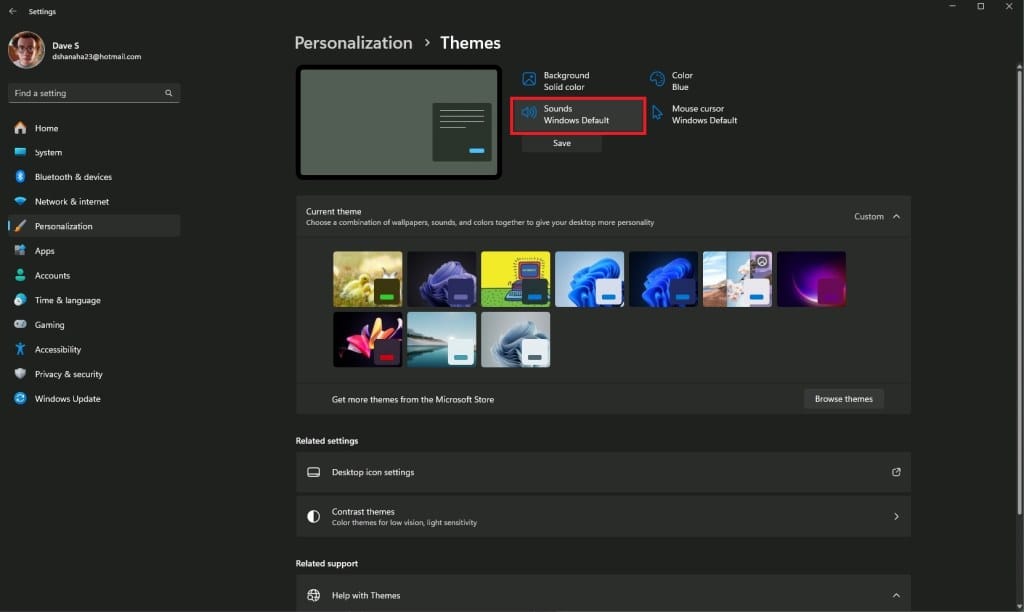Viewport: 1024px width, 612px height.
Task: Choose the purple glow theme
Action: point(812,278)
